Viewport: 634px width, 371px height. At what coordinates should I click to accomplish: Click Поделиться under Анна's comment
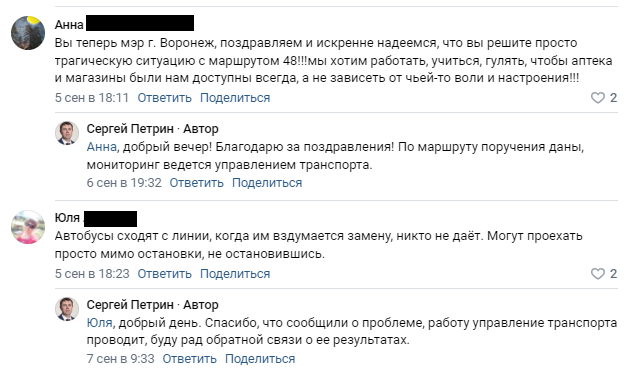pos(235,98)
